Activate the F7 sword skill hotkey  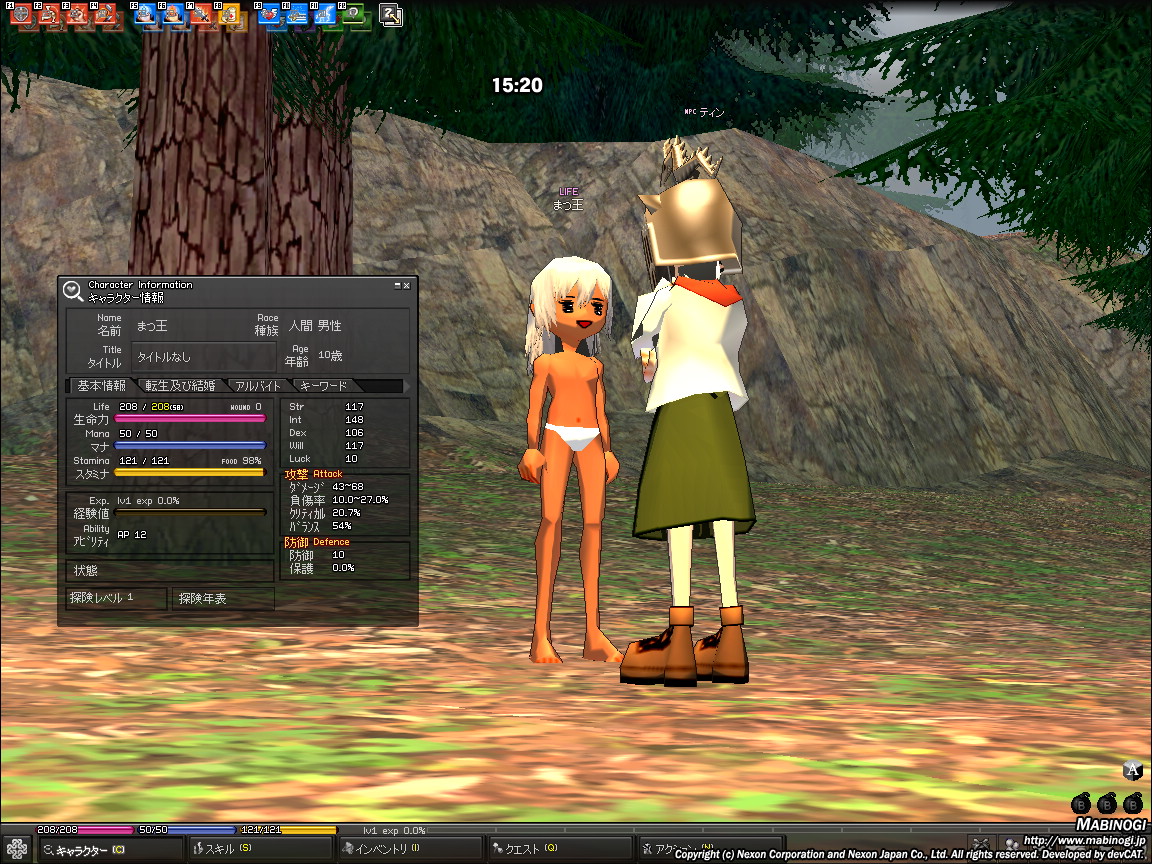tap(203, 15)
